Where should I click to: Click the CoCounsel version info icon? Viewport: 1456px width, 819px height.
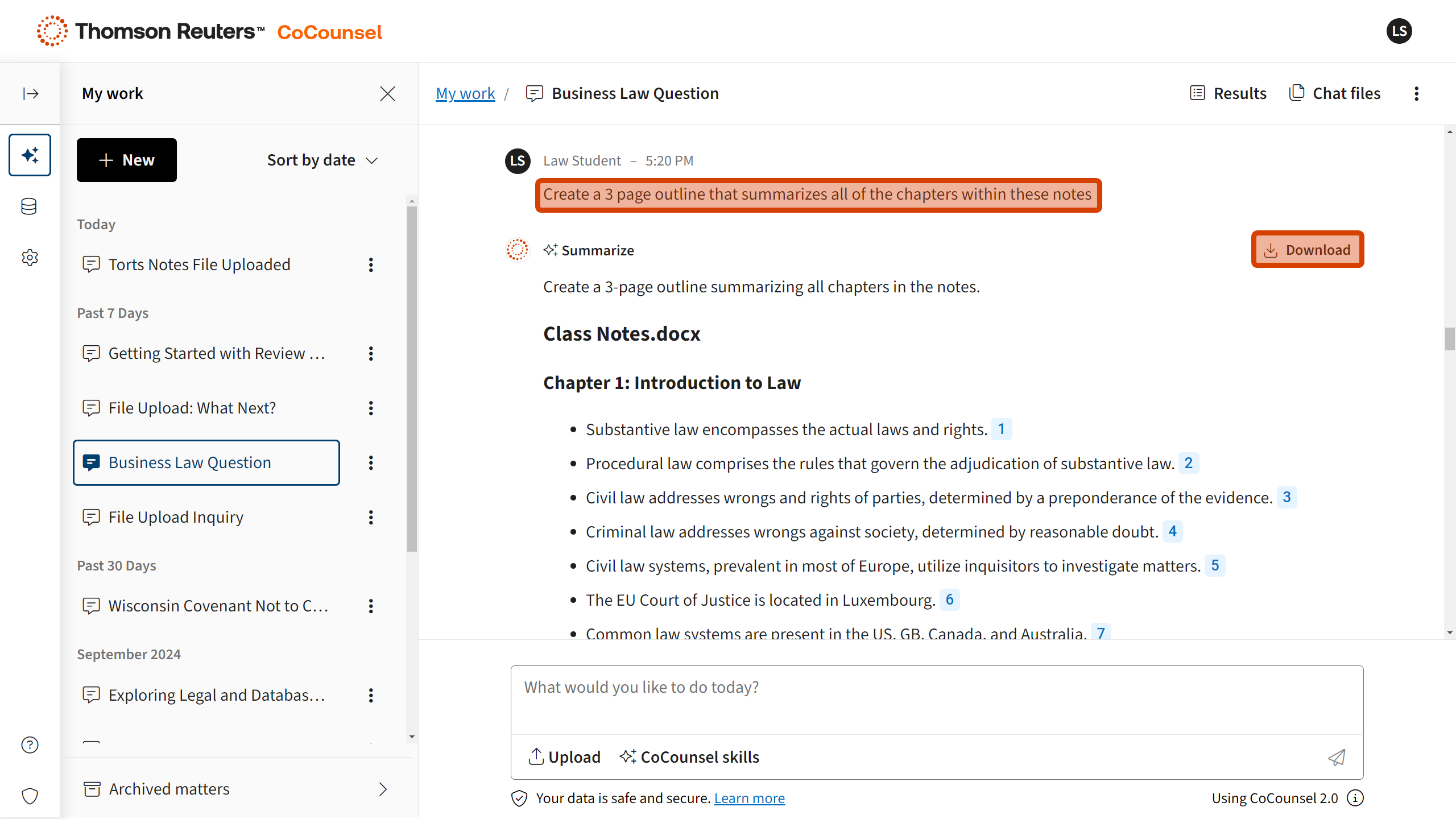coord(1356,798)
